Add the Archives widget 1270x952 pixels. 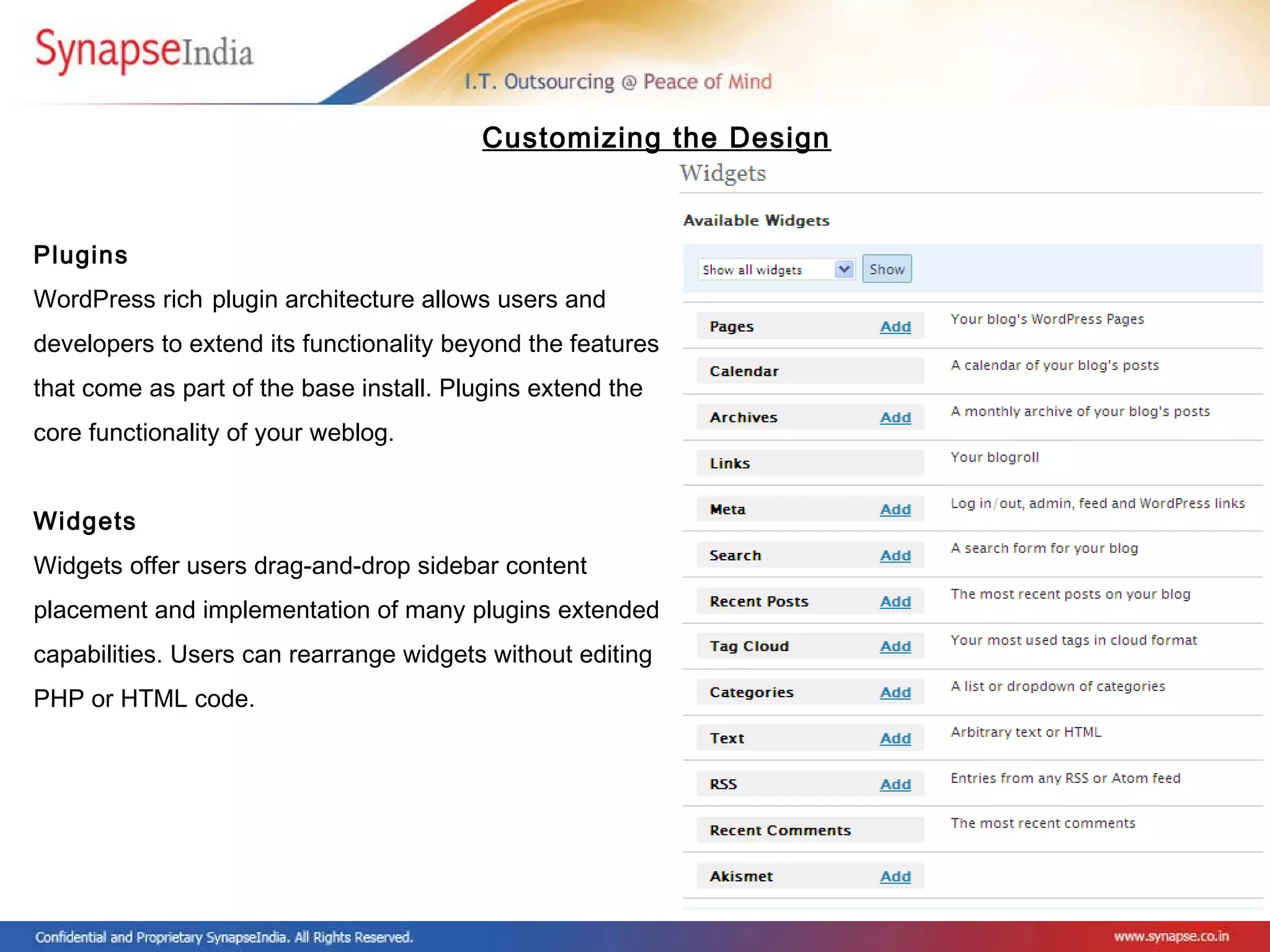pyautogui.click(x=895, y=418)
